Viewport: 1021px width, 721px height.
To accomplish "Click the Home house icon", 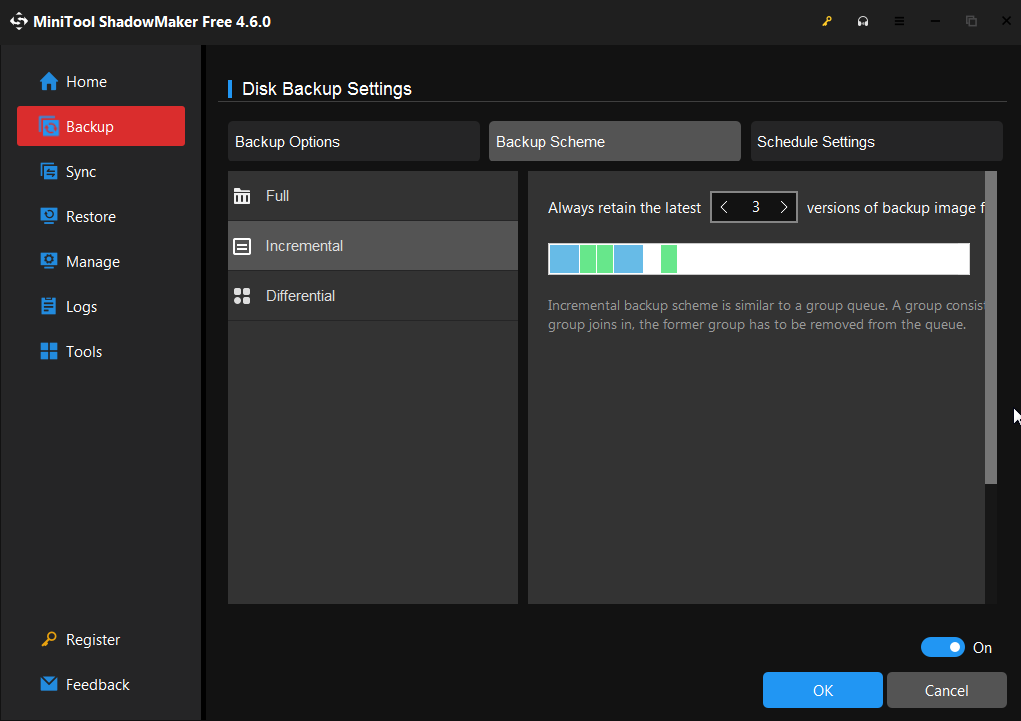I will [49, 81].
